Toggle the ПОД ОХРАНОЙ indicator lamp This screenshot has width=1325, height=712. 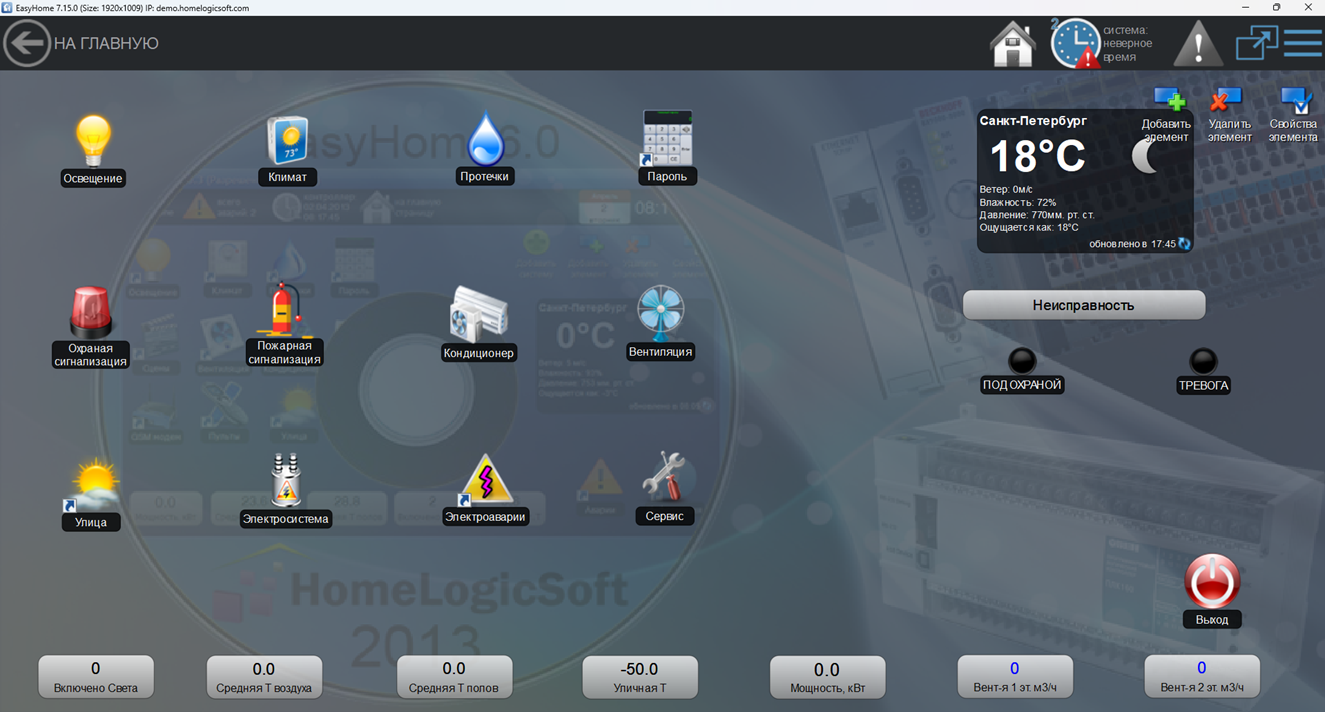coord(1021,361)
